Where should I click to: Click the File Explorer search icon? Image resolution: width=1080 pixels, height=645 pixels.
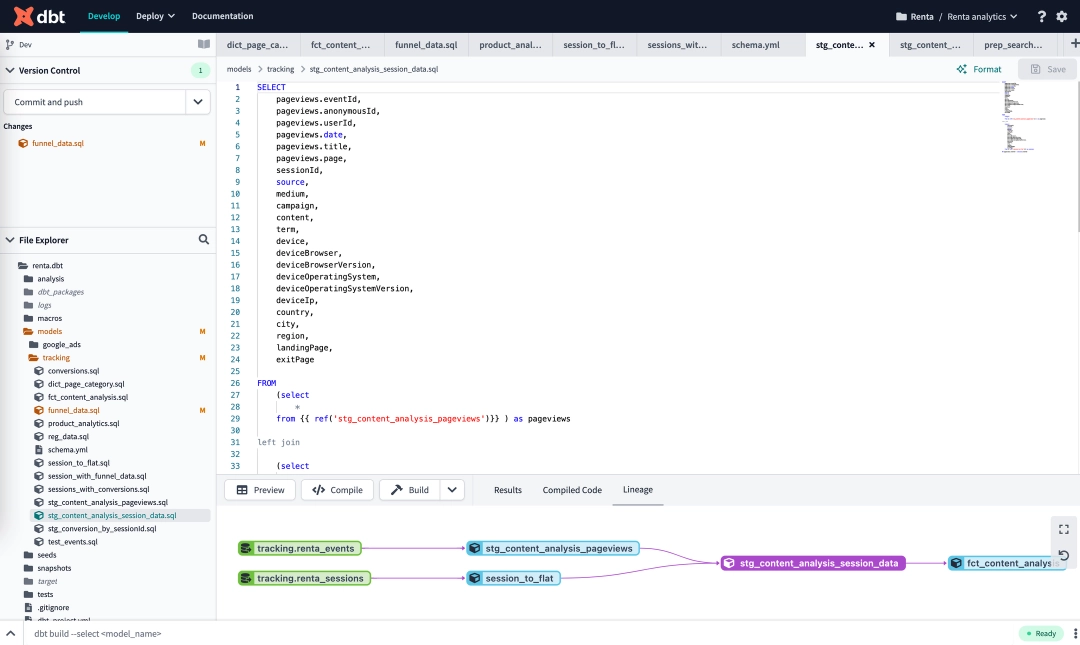pos(204,239)
